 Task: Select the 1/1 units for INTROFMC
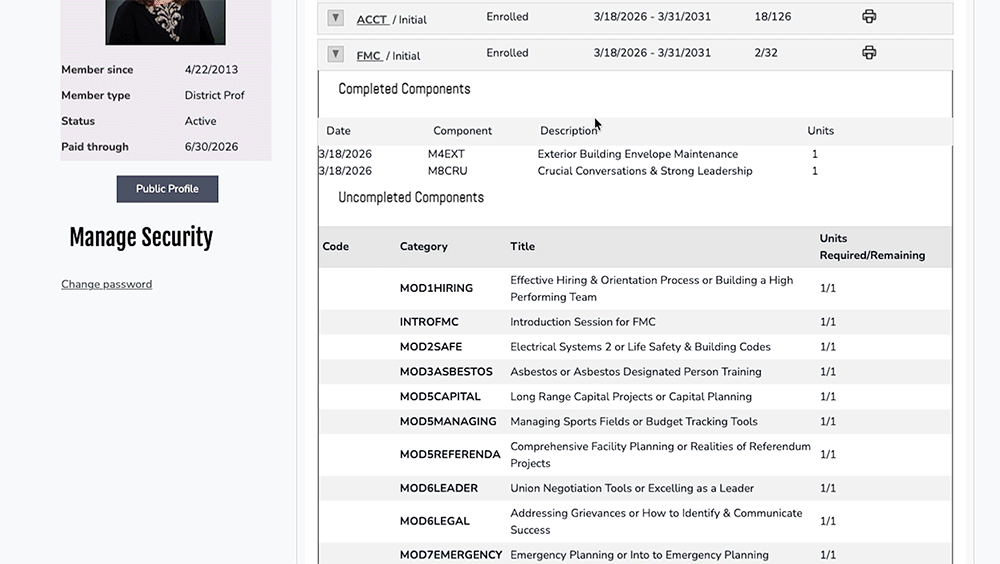(828, 322)
